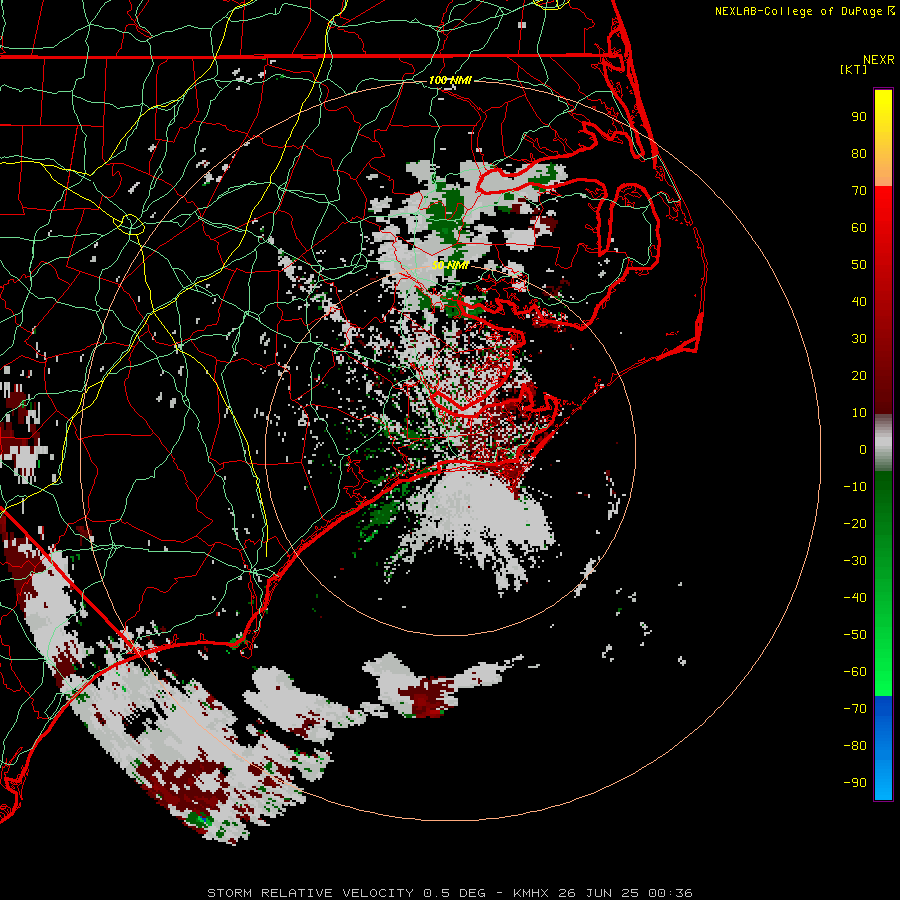Pick the blue segment at bottom of color bar
900x900 pixels.
pyautogui.click(x=883, y=748)
